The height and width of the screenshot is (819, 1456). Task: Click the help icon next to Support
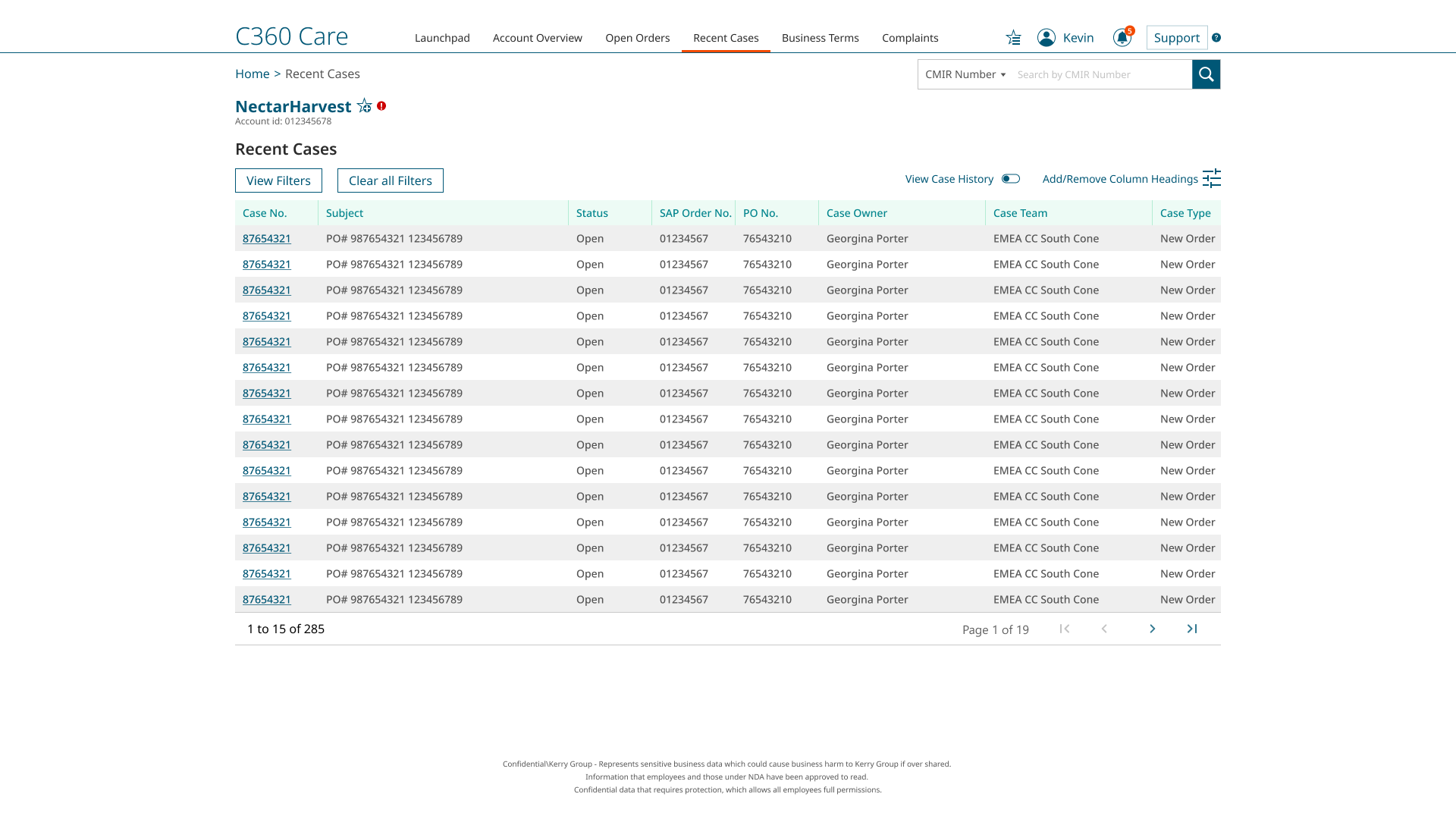point(1216,38)
